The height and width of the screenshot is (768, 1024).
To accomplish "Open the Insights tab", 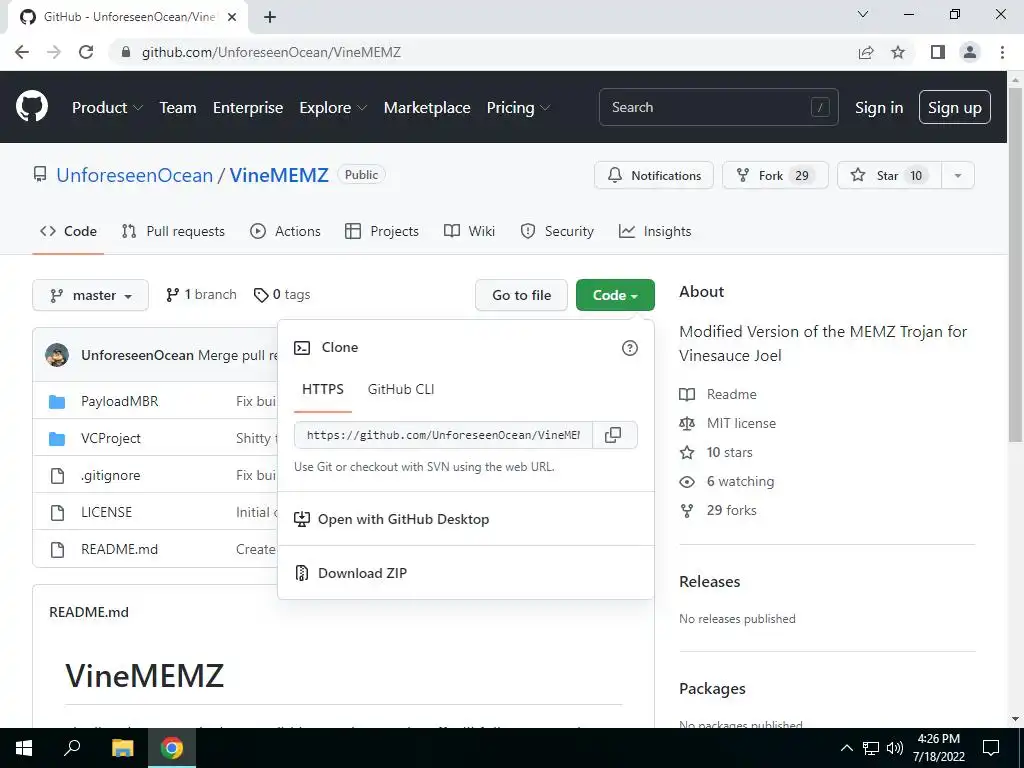I will 655,231.
